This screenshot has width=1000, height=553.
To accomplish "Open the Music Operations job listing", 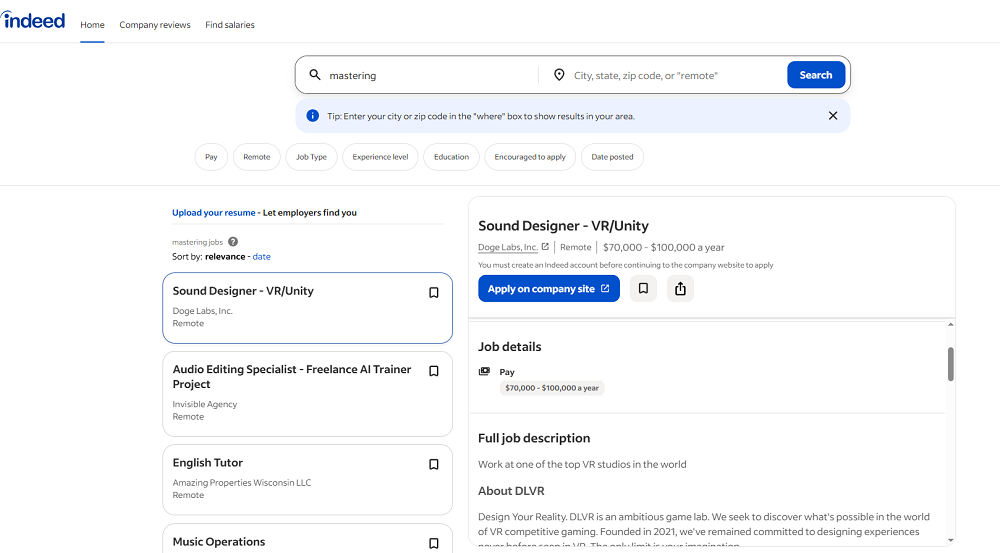I will click(x=307, y=538).
